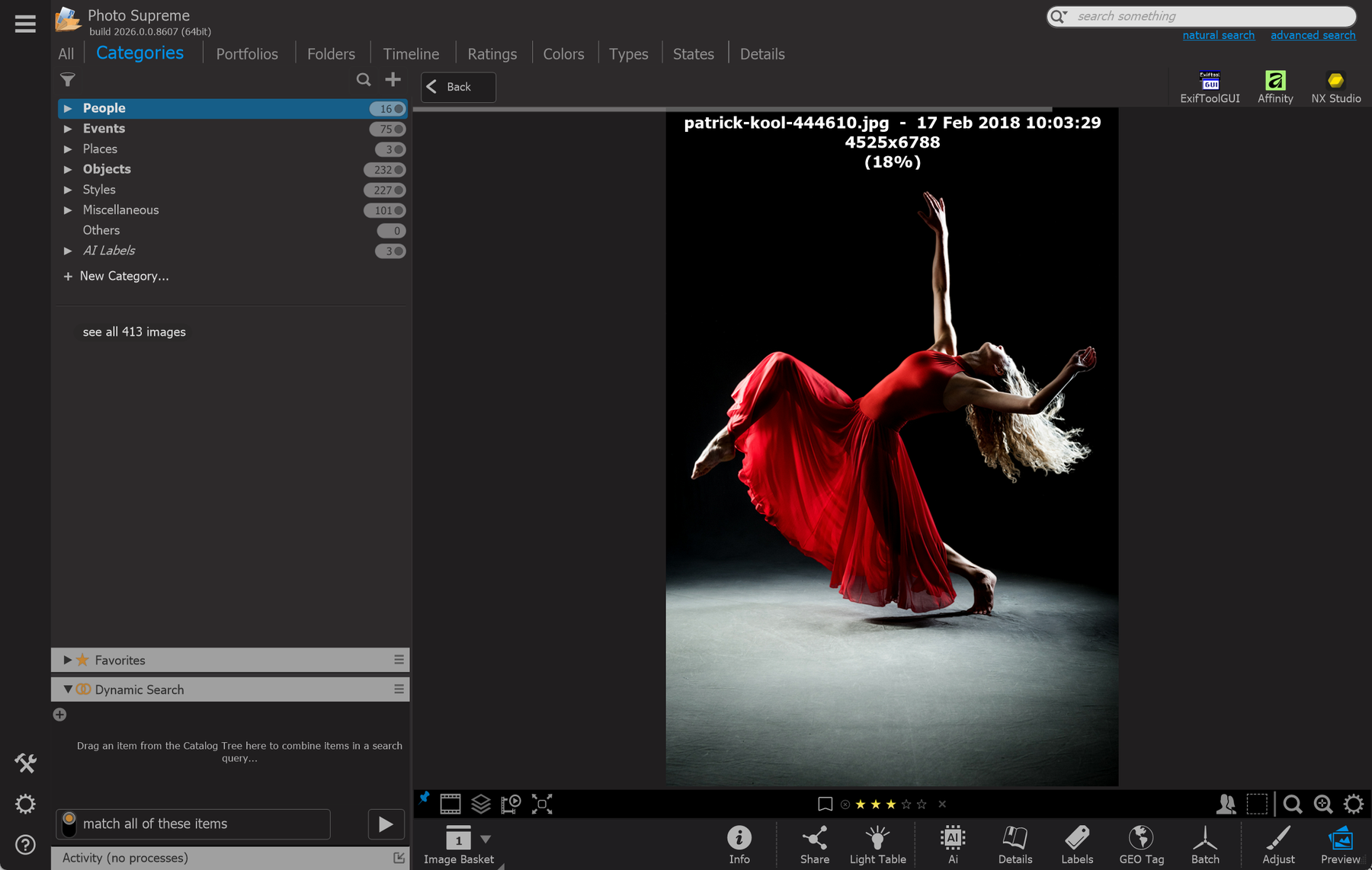
Task: Click the Preview icon
Action: coord(1340,845)
